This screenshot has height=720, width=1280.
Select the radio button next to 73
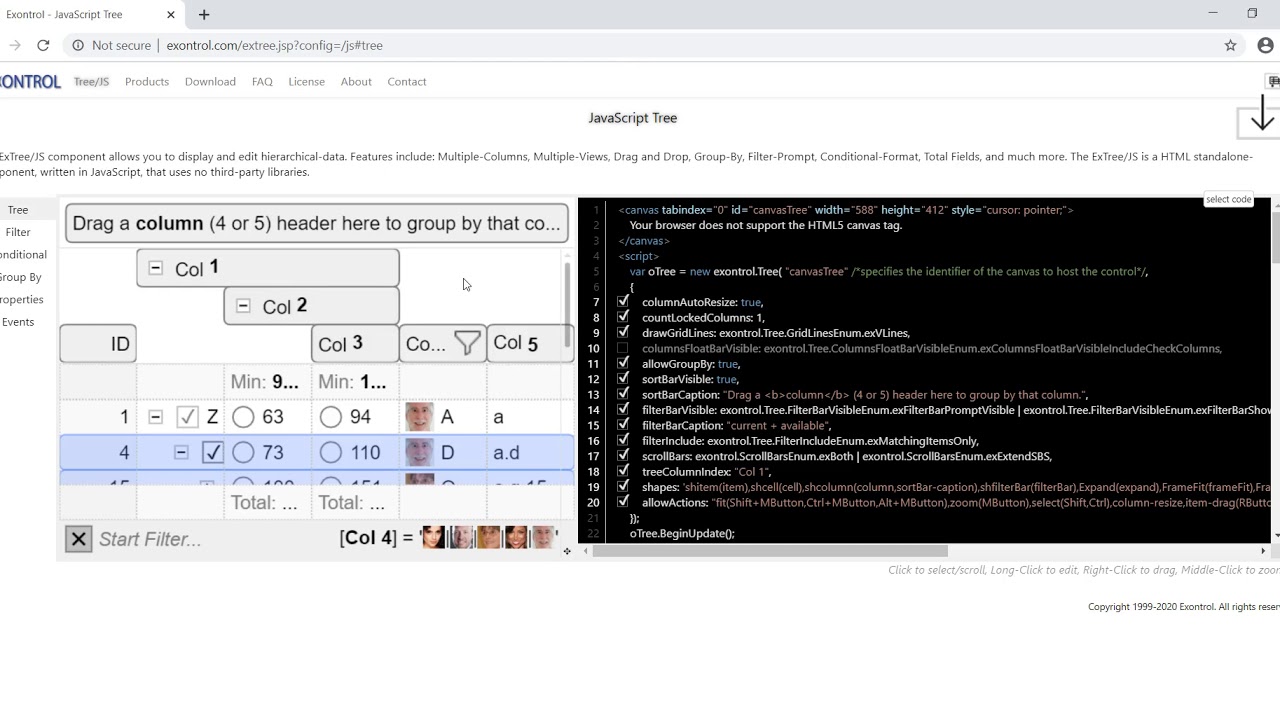click(x=243, y=452)
